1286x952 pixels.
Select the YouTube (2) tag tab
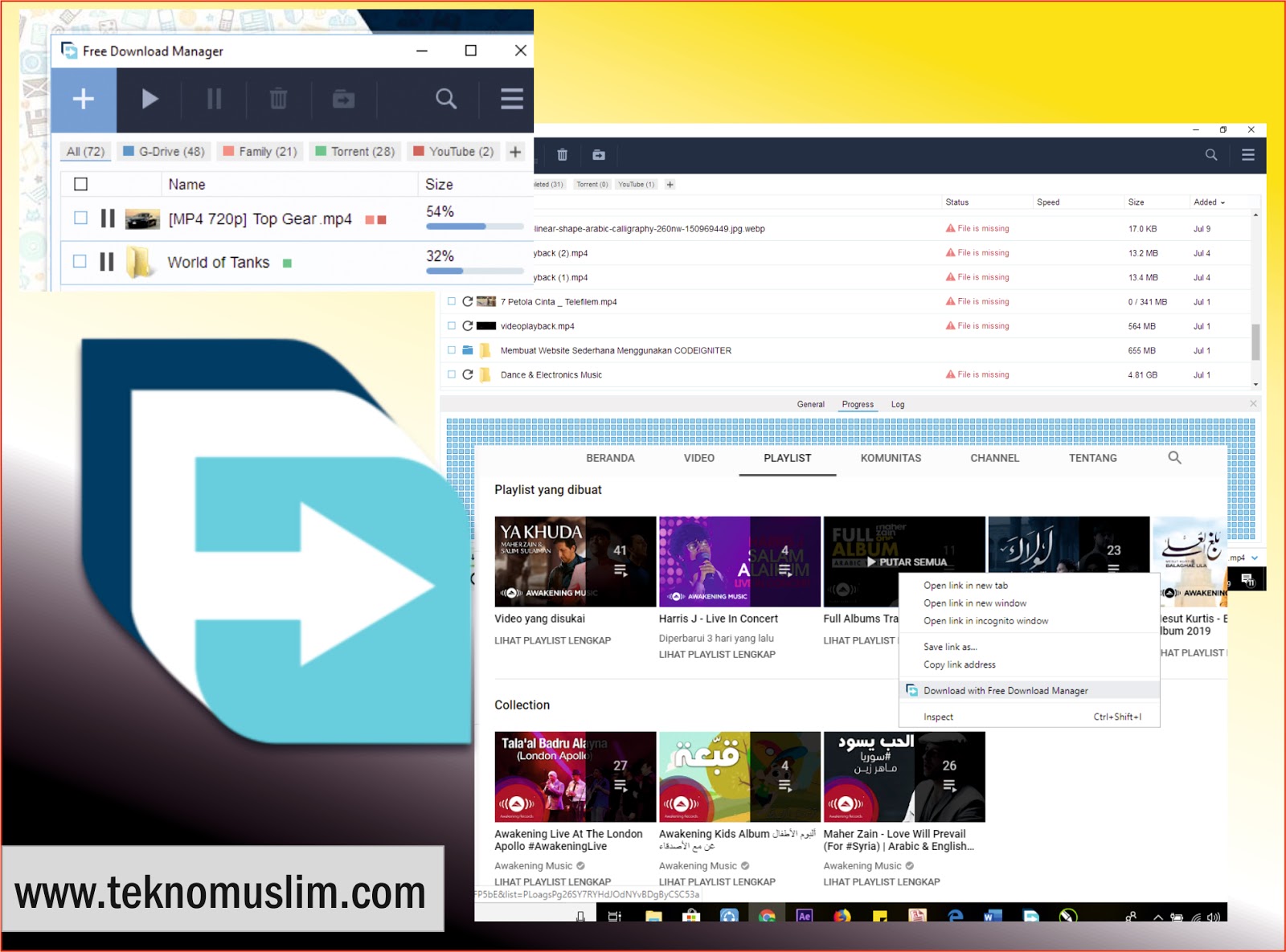point(453,151)
